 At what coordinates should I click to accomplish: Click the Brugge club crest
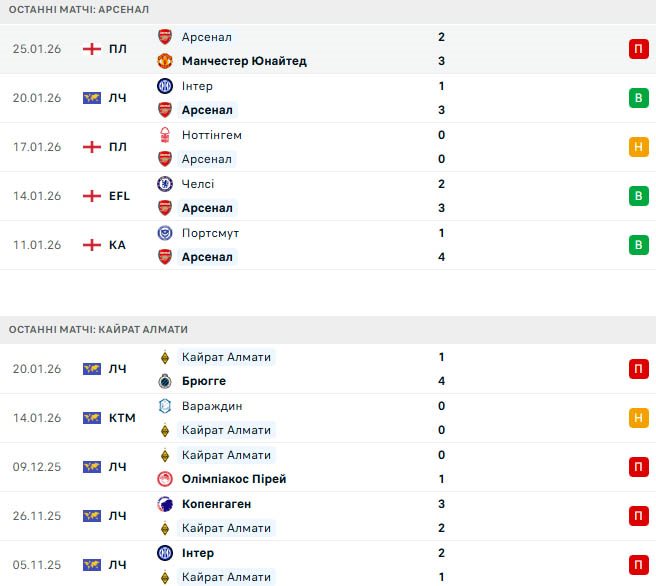[x=165, y=381]
